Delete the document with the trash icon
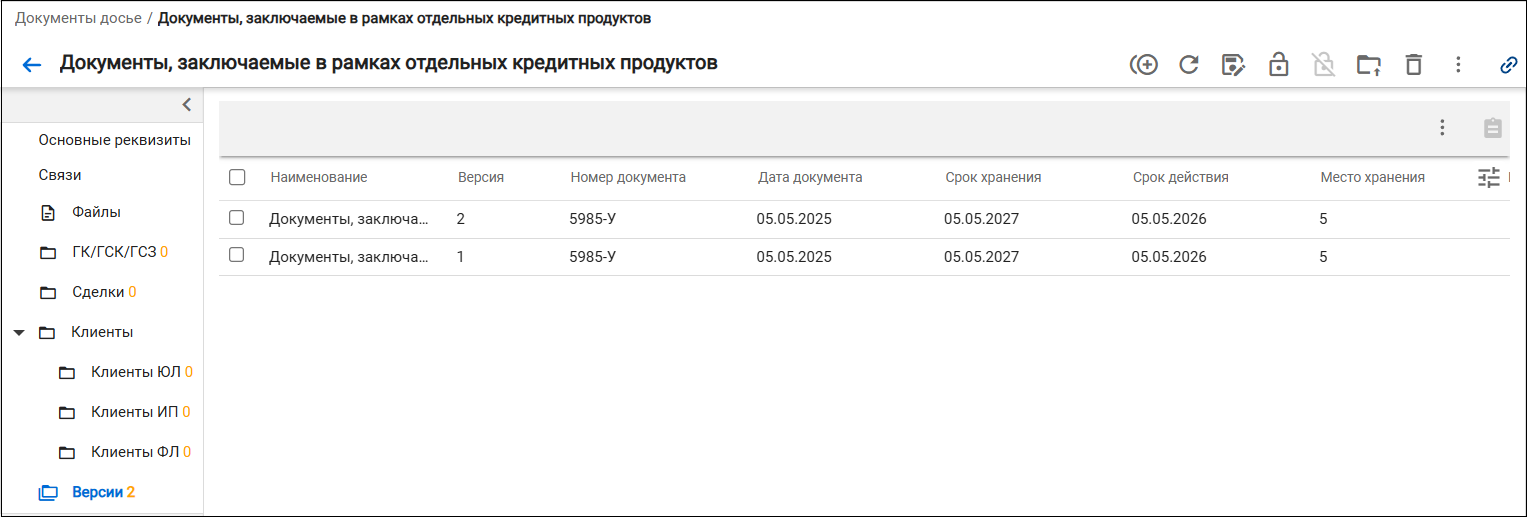Screen dimensions: 1527x517 (1413, 65)
